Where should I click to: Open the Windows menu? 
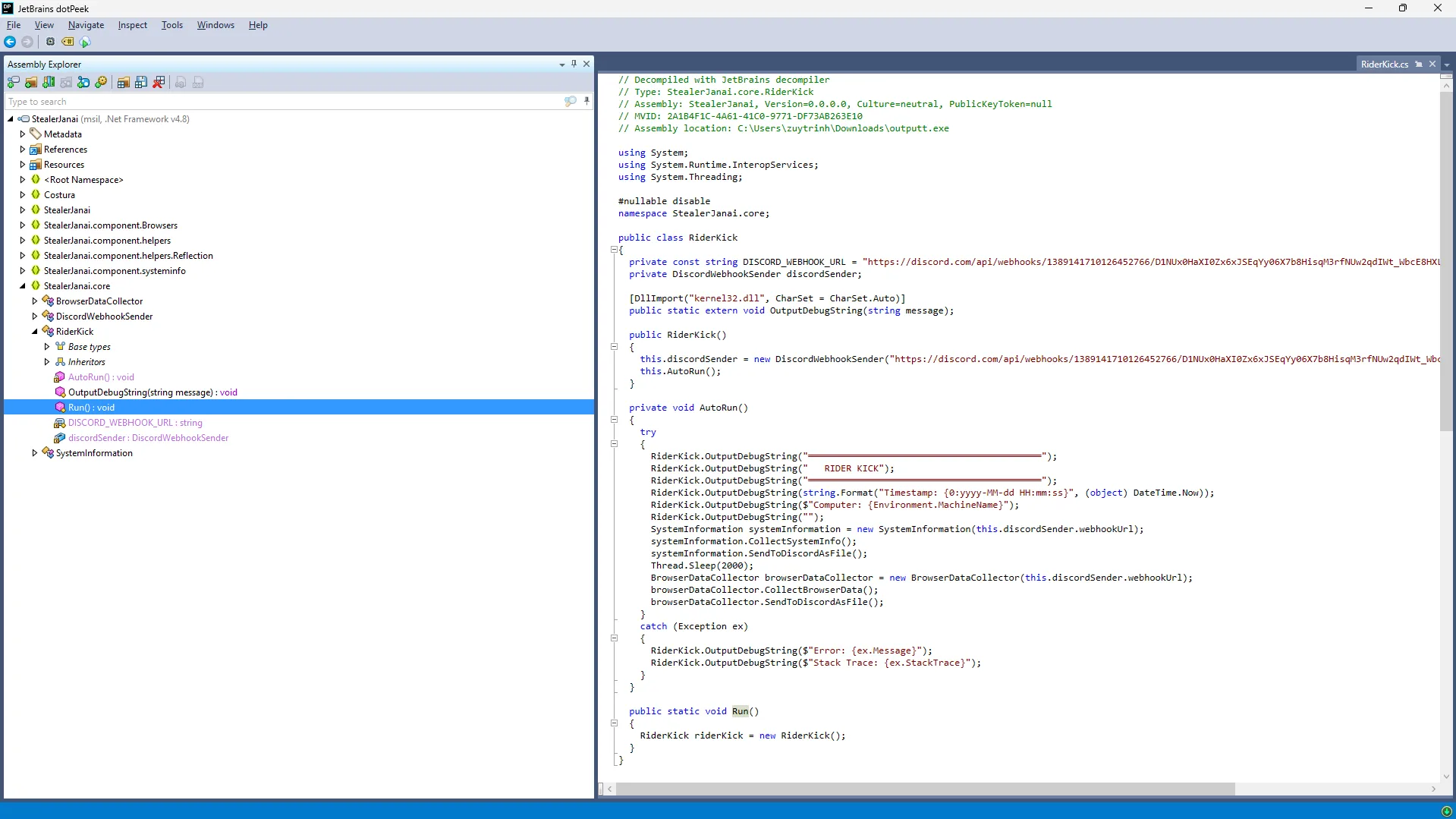tap(215, 25)
